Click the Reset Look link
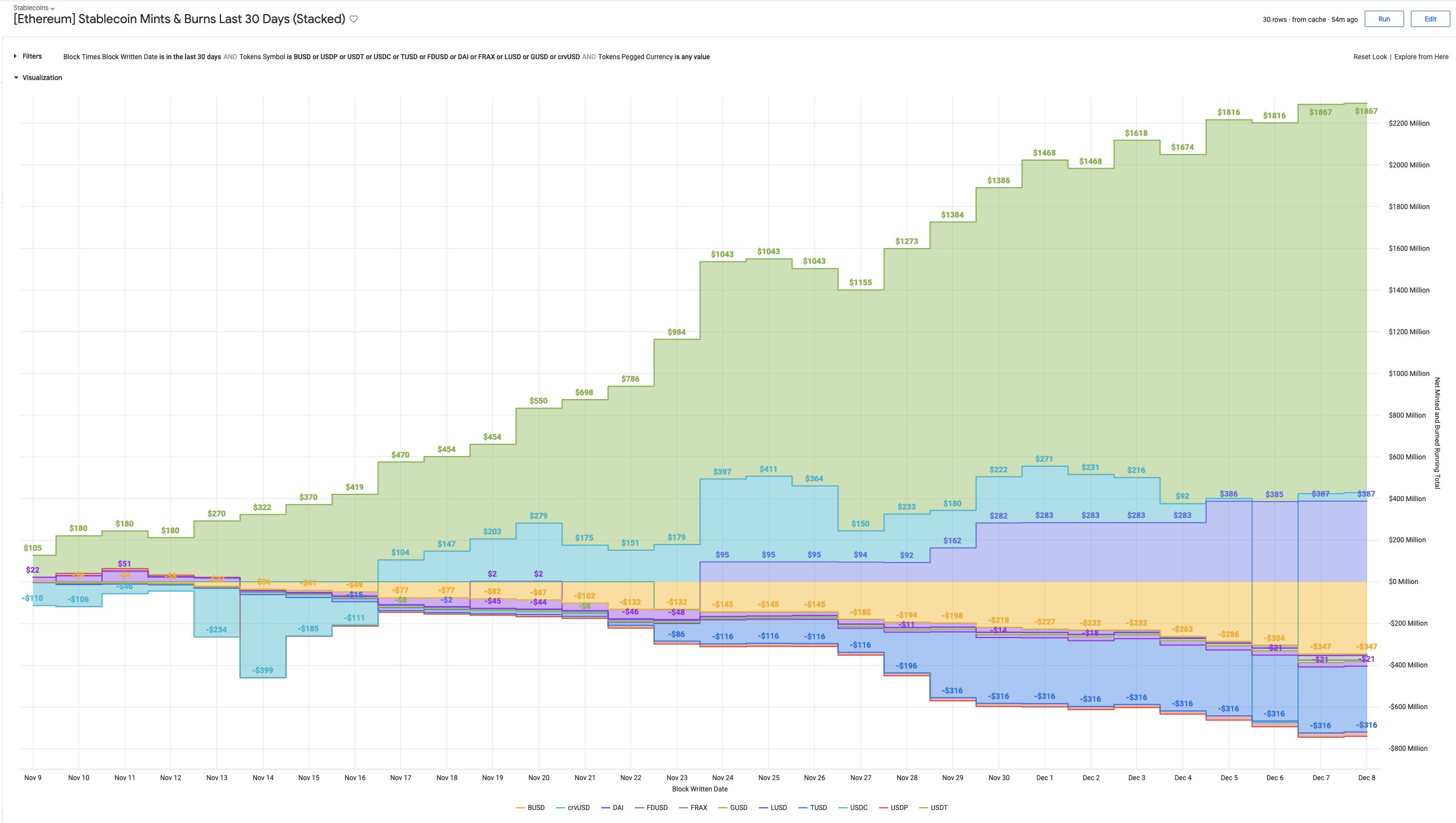 click(x=1370, y=57)
